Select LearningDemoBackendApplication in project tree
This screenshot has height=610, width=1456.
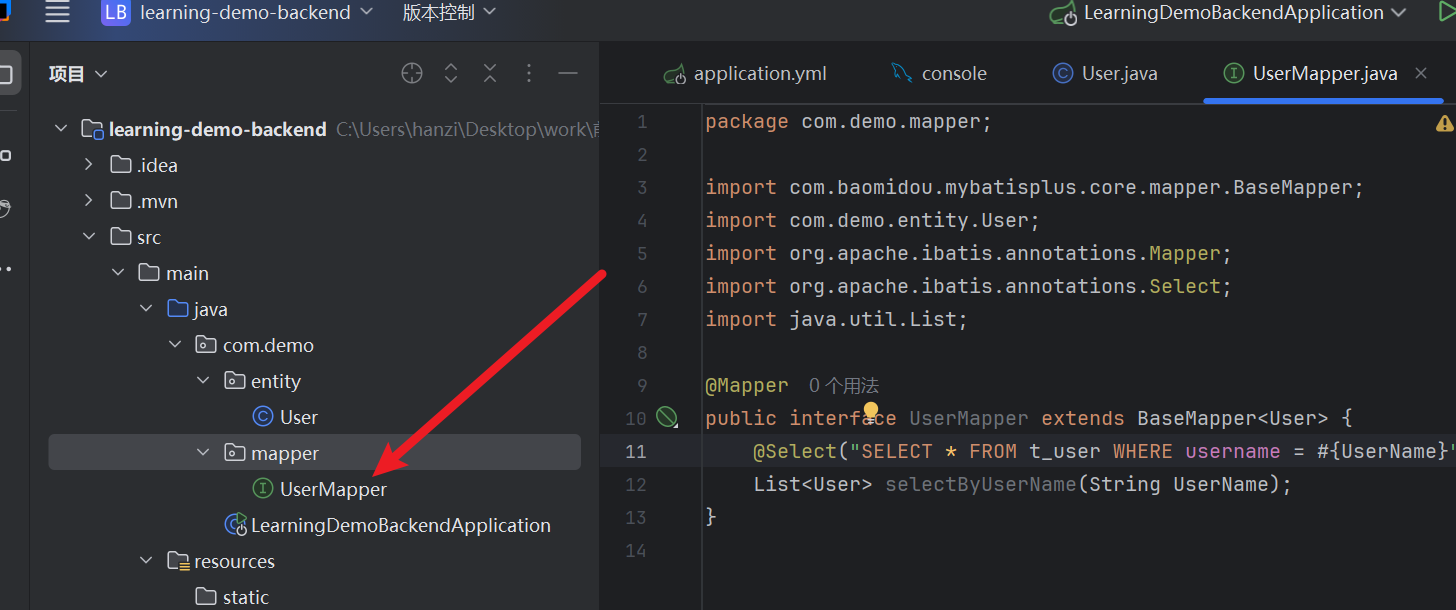tap(401, 525)
